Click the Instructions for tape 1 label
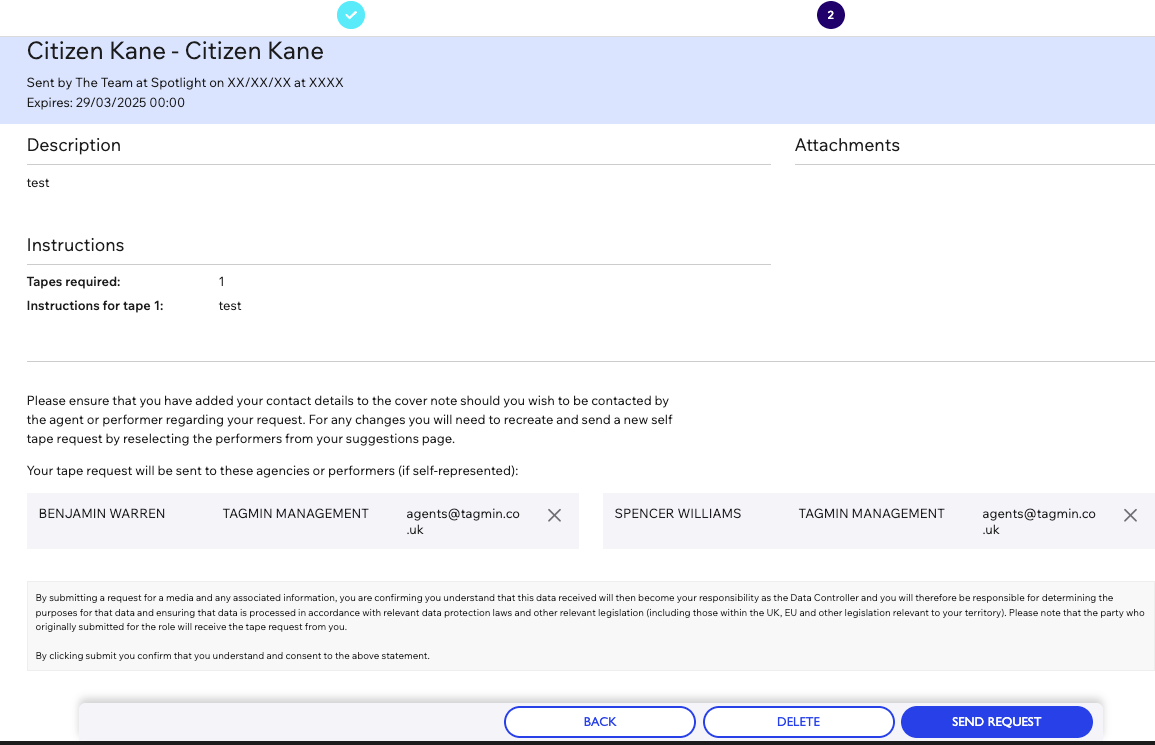 tap(95, 306)
